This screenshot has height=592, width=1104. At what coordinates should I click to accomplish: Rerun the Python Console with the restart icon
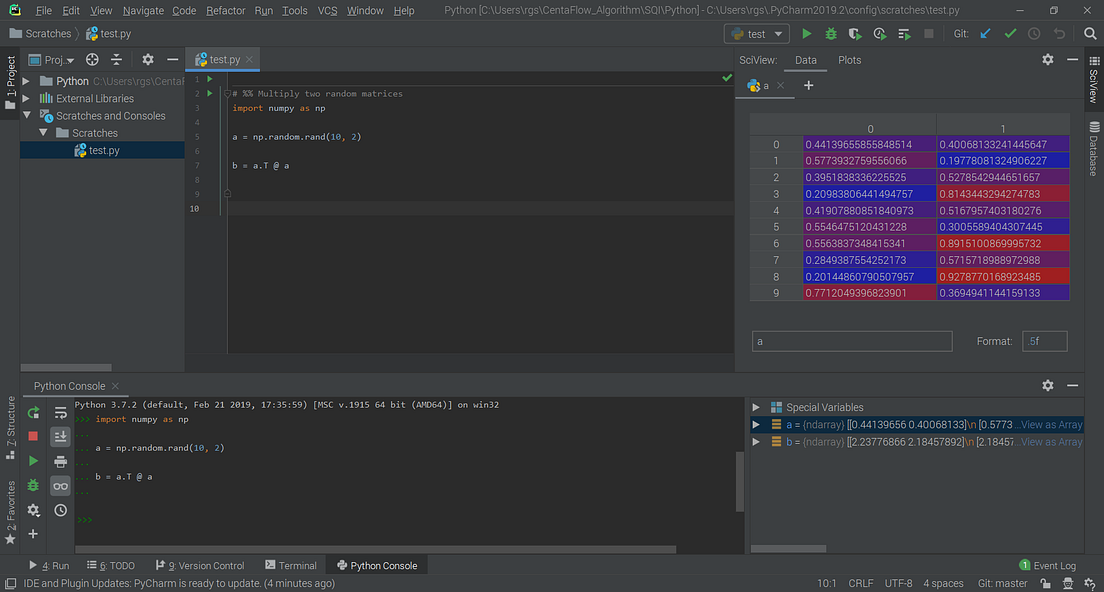(x=33, y=413)
